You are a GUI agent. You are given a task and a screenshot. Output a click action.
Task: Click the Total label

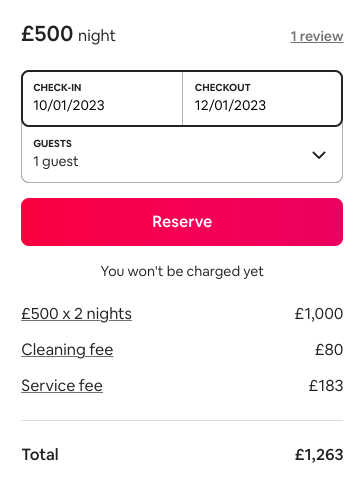coord(40,455)
